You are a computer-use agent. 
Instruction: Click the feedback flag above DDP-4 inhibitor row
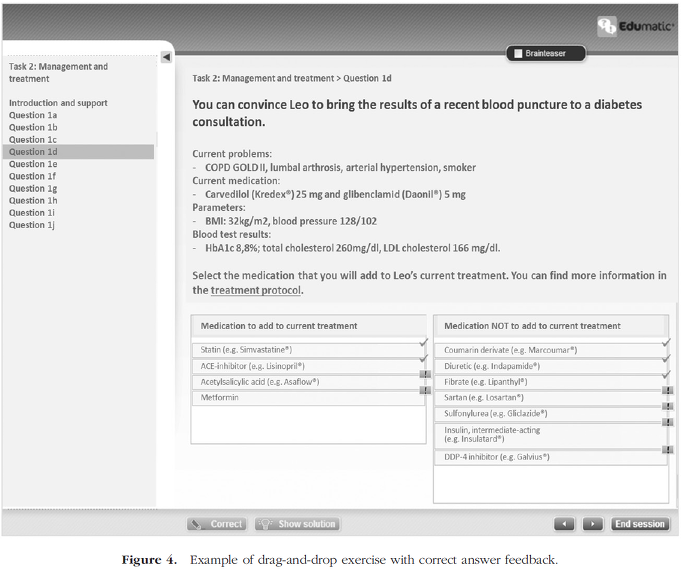coord(667,449)
